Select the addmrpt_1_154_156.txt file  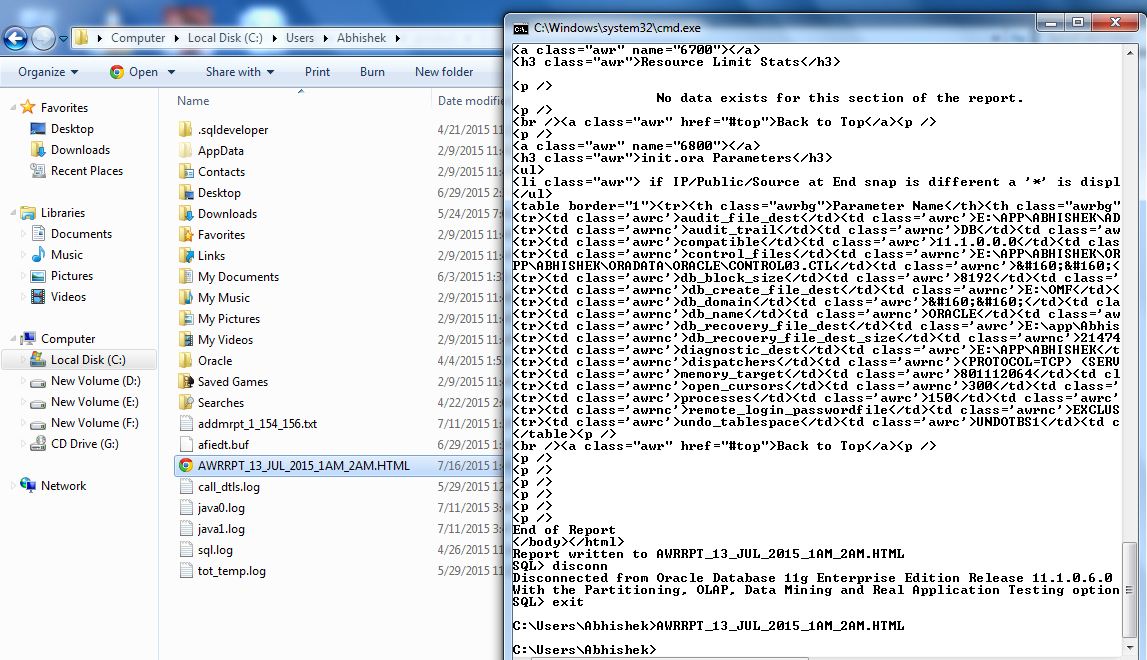pos(257,424)
